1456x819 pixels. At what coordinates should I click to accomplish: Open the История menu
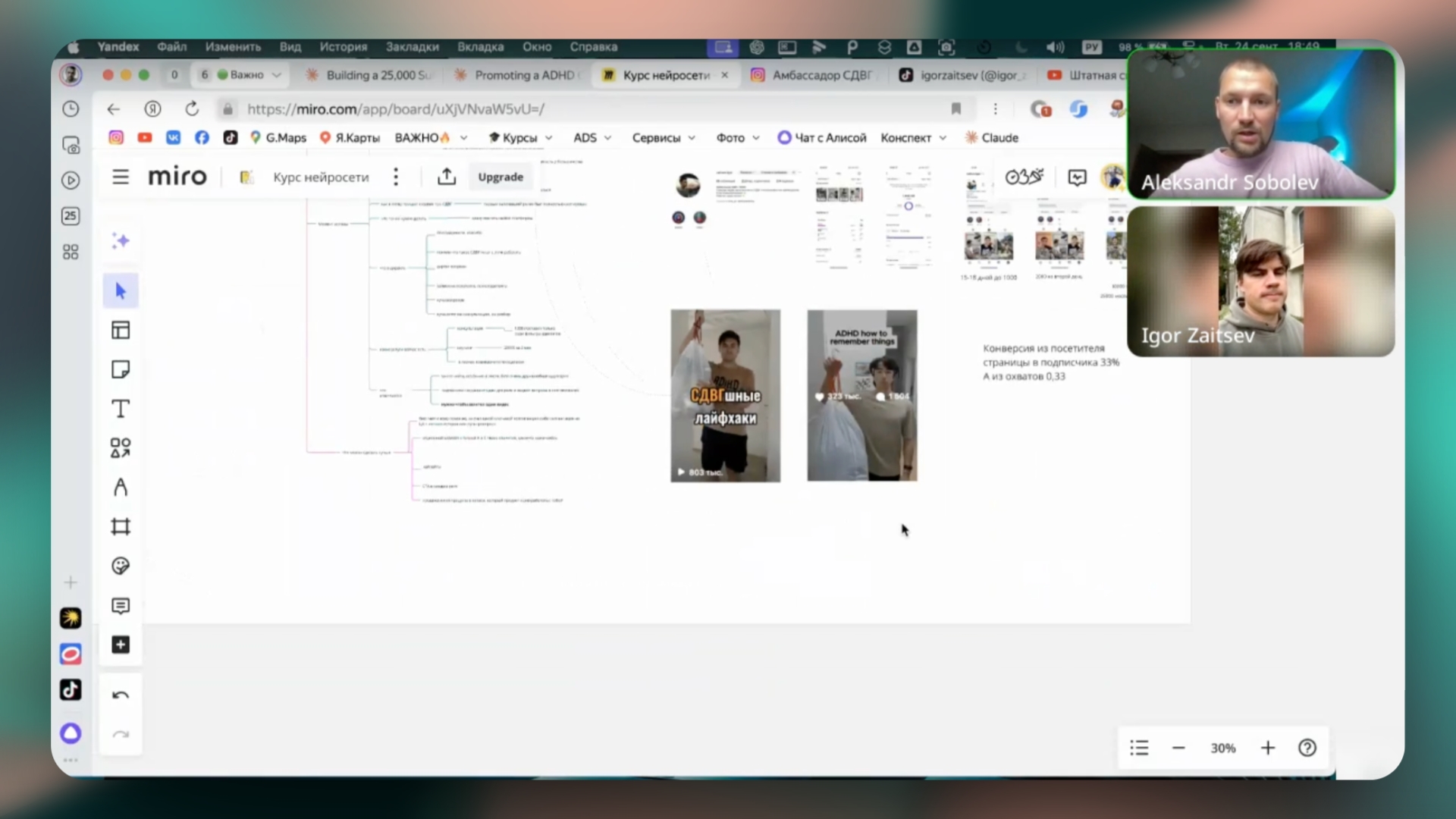point(343,46)
